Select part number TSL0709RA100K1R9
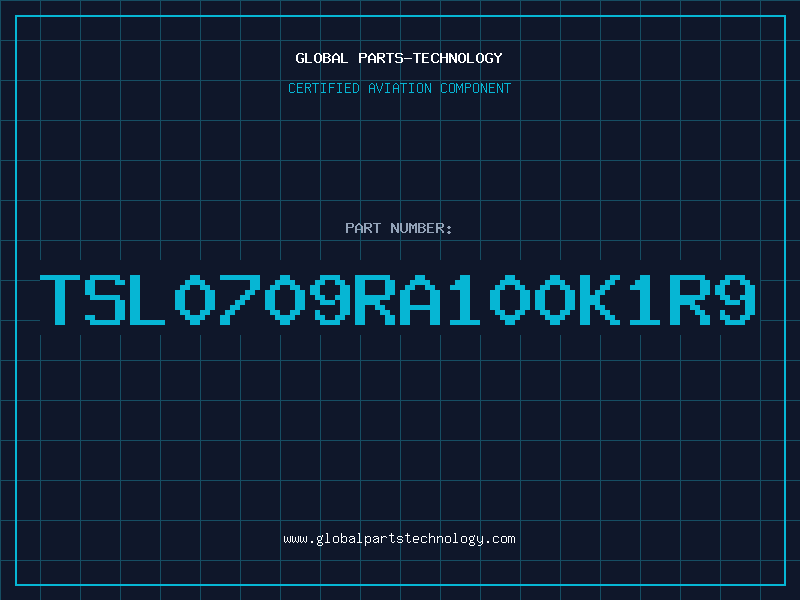 pyautogui.click(x=398, y=299)
